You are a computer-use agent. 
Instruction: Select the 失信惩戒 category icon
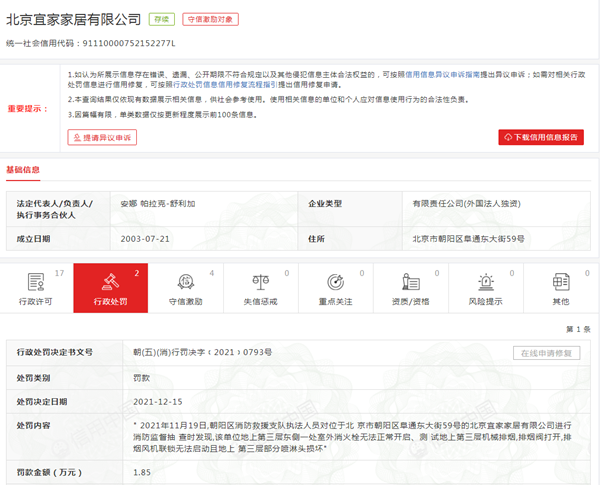point(259,281)
